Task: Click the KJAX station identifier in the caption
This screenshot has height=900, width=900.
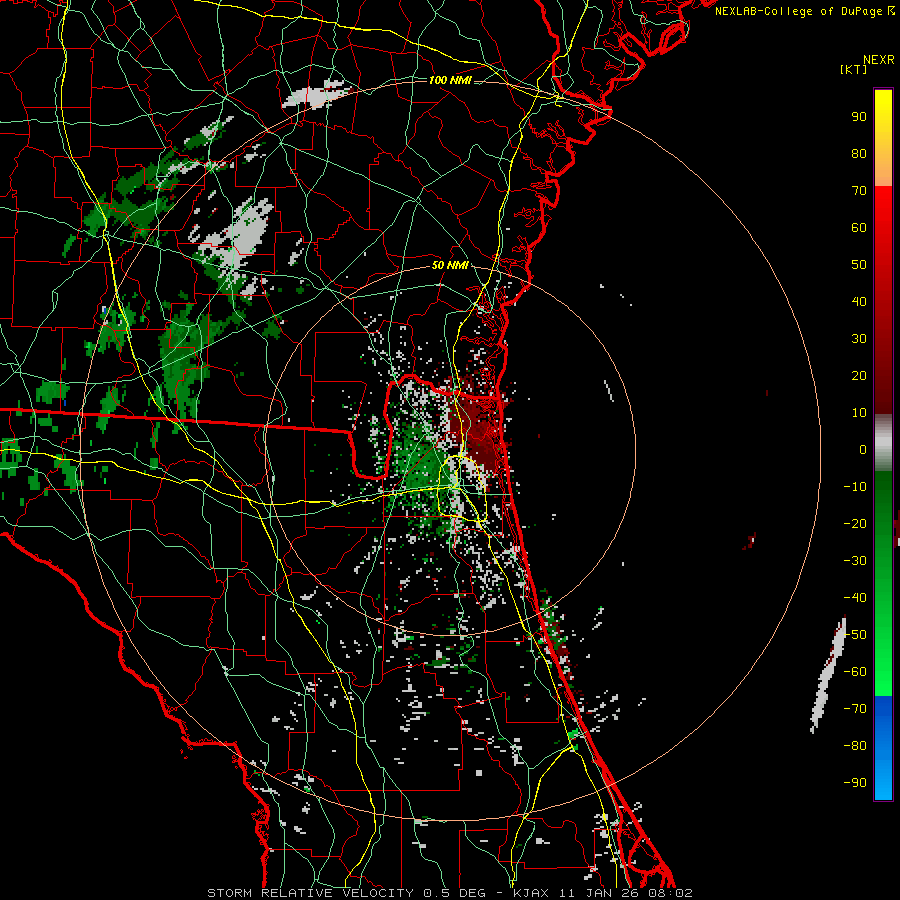Action: tap(531, 893)
